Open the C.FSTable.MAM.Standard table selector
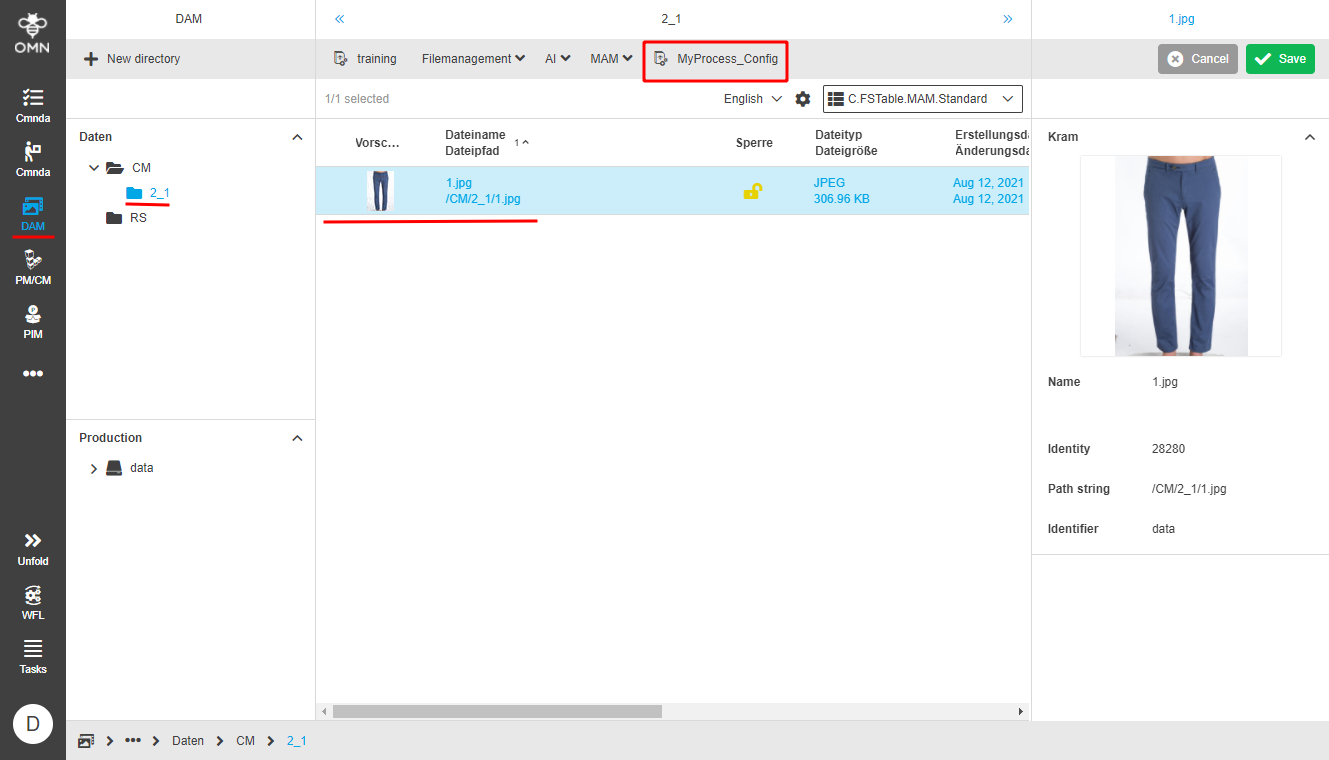The height and width of the screenshot is (760, 1329). (923, 99)
